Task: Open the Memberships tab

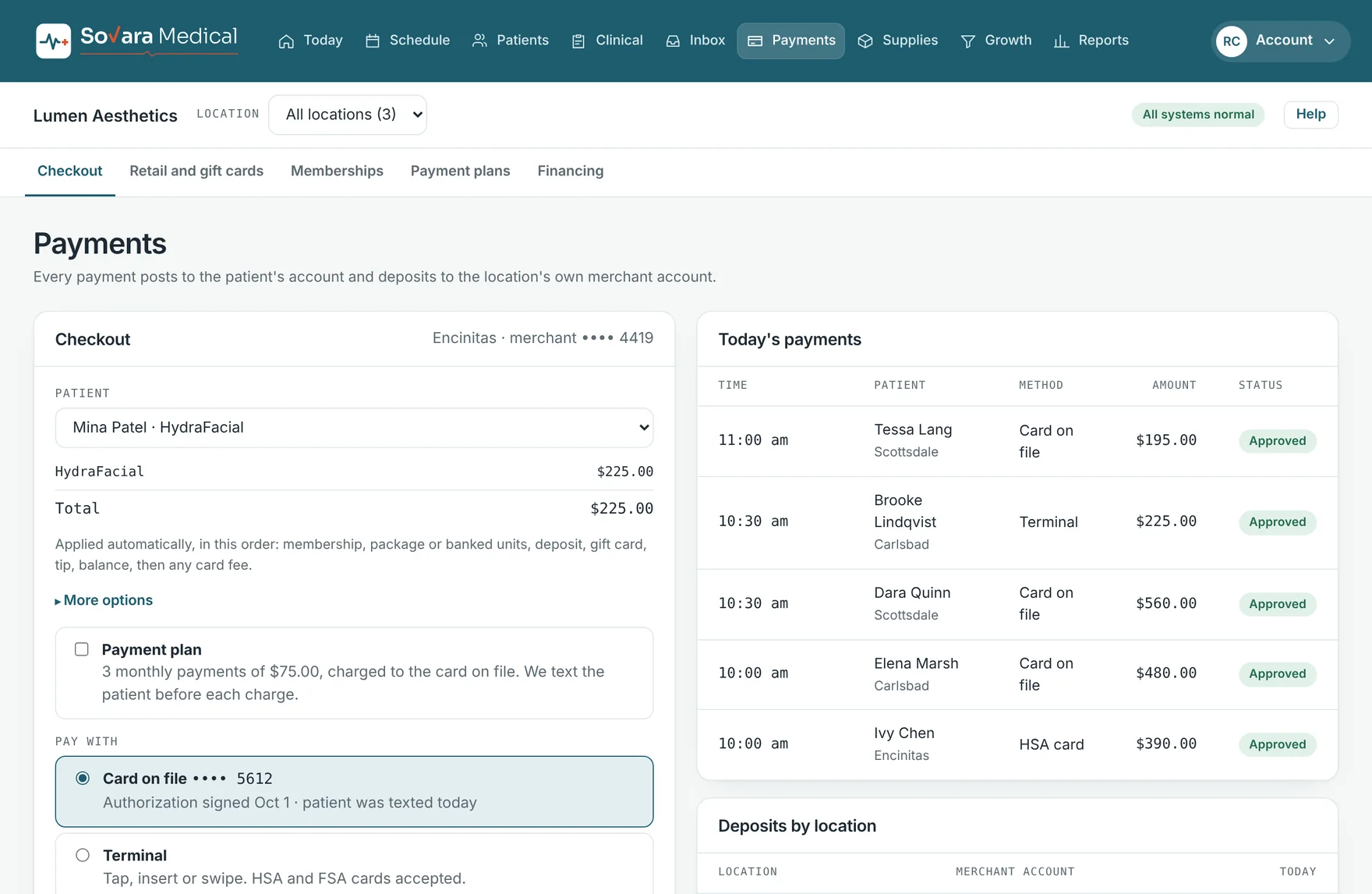Action: 337,171
